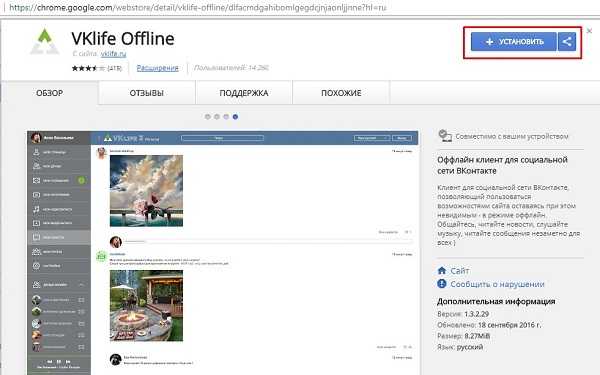Open the ПОХОЖИЕ tab
This screenshot has height=375, width=600.
(341, 93)
